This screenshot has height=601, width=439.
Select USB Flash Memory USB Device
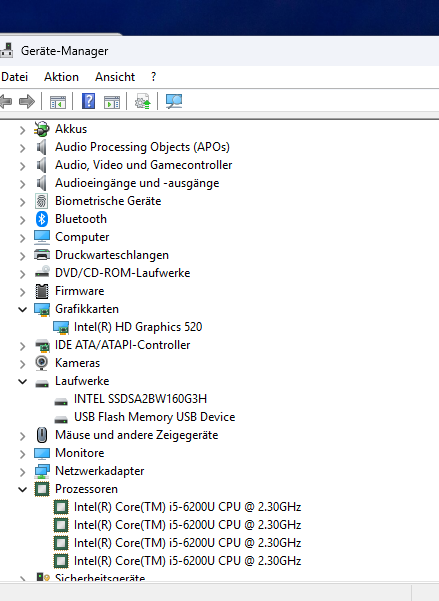coord(155,417)
